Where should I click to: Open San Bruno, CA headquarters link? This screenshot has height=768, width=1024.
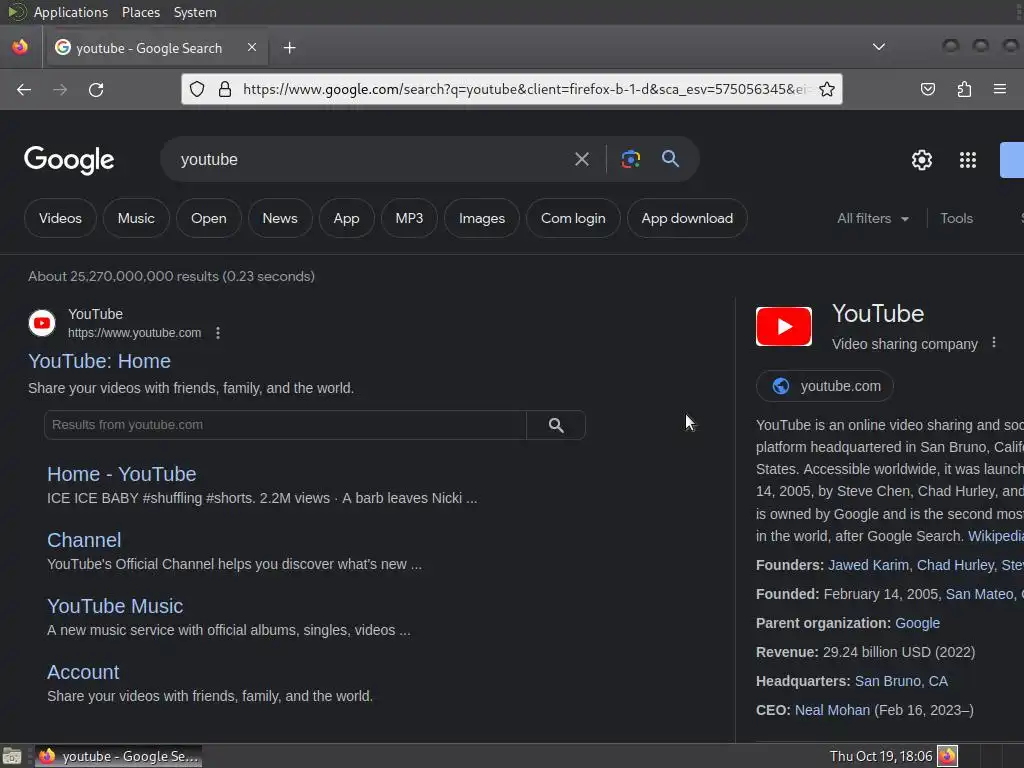coord(901,681)
